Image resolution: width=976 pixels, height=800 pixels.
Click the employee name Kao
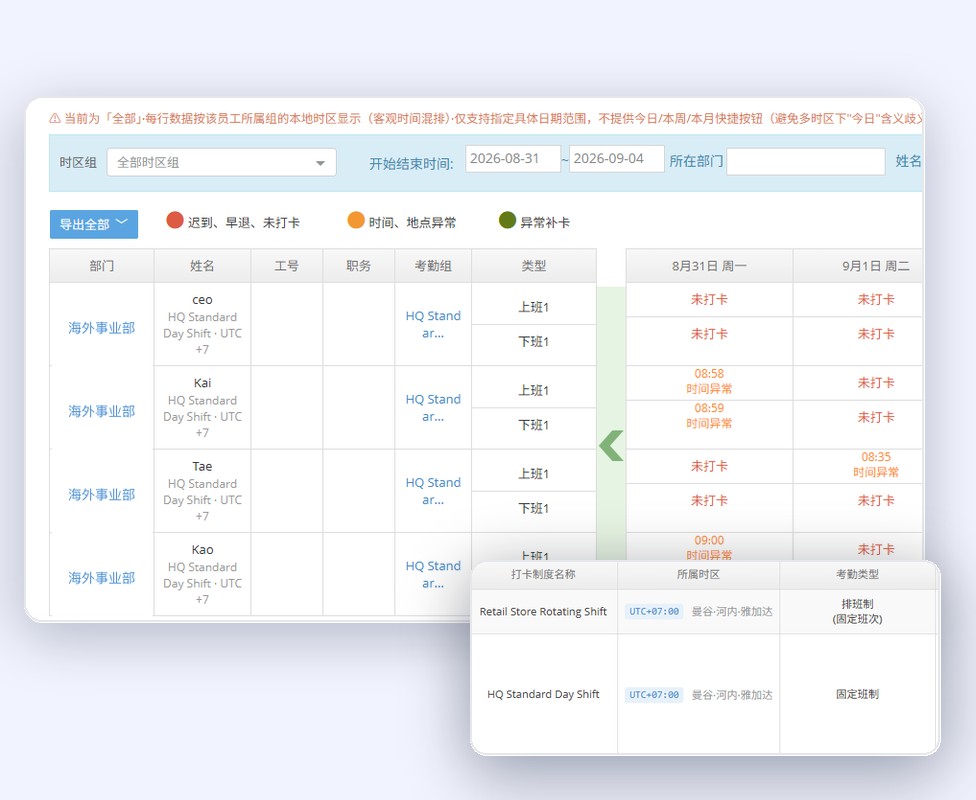pos(202,550)
